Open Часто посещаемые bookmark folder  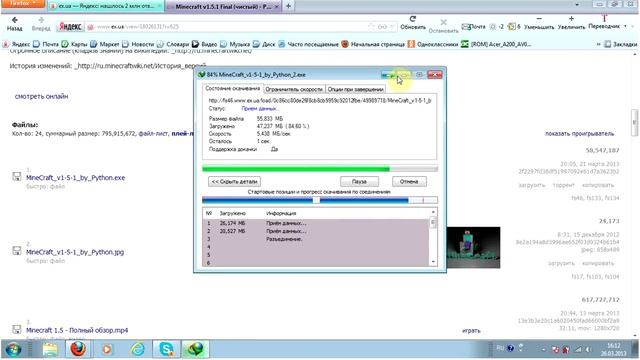click(309, 44)
